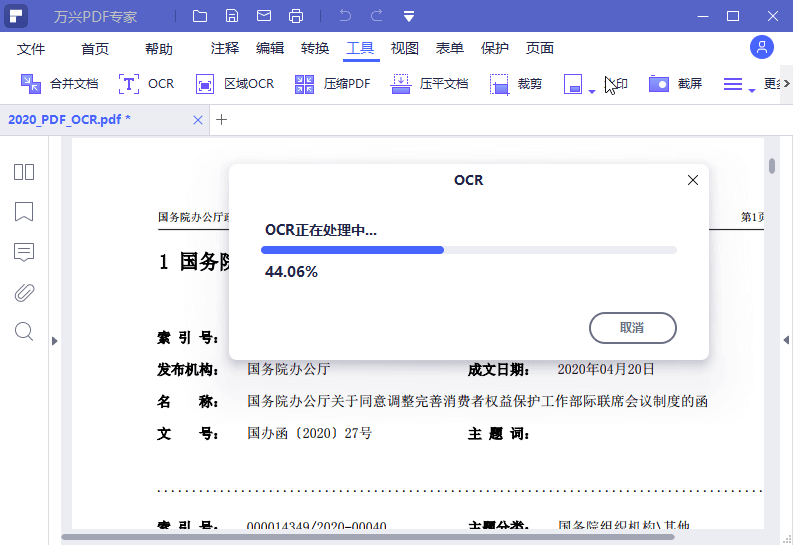
Task: Click the OCR tool icon
Action: click(x=129, y=84)
